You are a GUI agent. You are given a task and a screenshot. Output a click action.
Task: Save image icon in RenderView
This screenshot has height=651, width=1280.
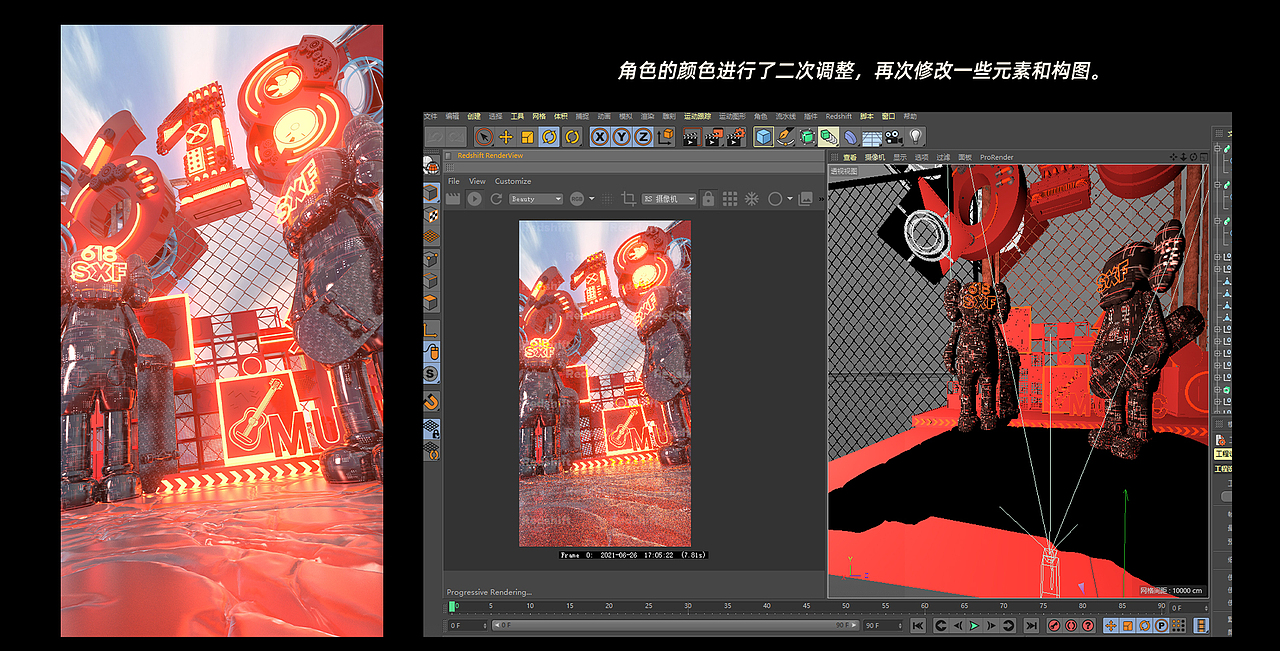point(806,199)
